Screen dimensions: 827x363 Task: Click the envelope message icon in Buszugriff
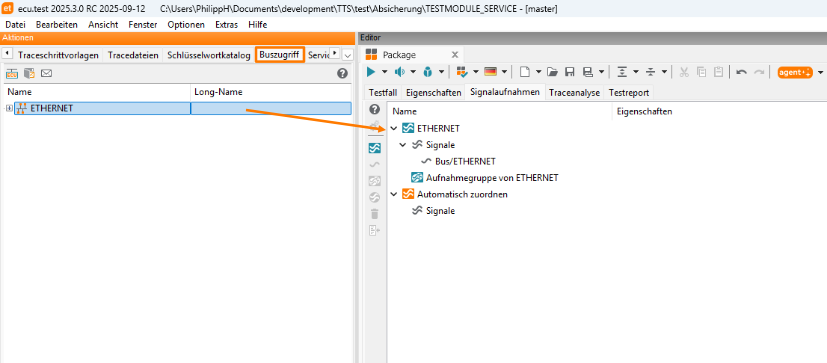pos(46,73)
